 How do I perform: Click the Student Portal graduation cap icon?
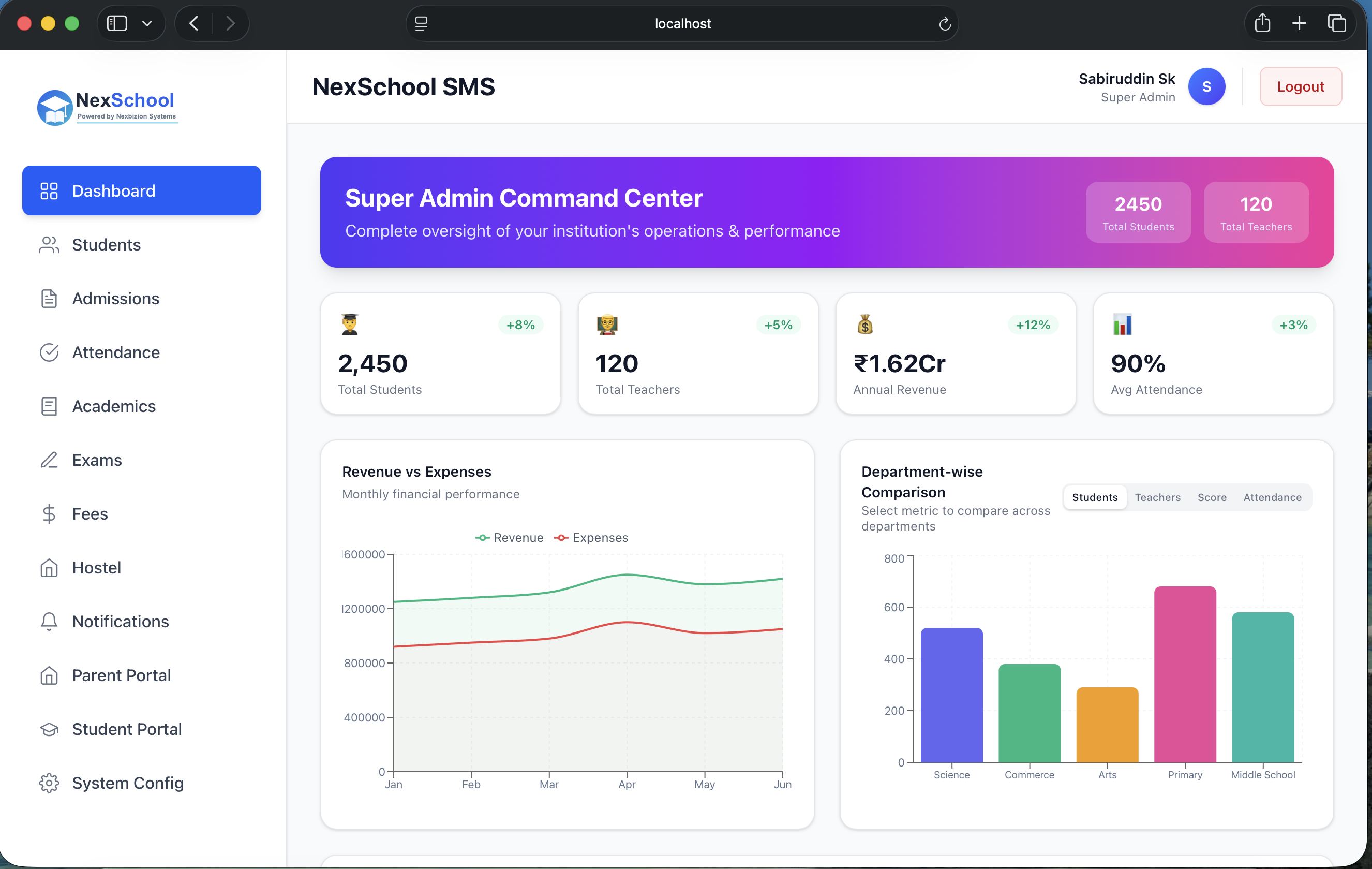pos(49,729)
